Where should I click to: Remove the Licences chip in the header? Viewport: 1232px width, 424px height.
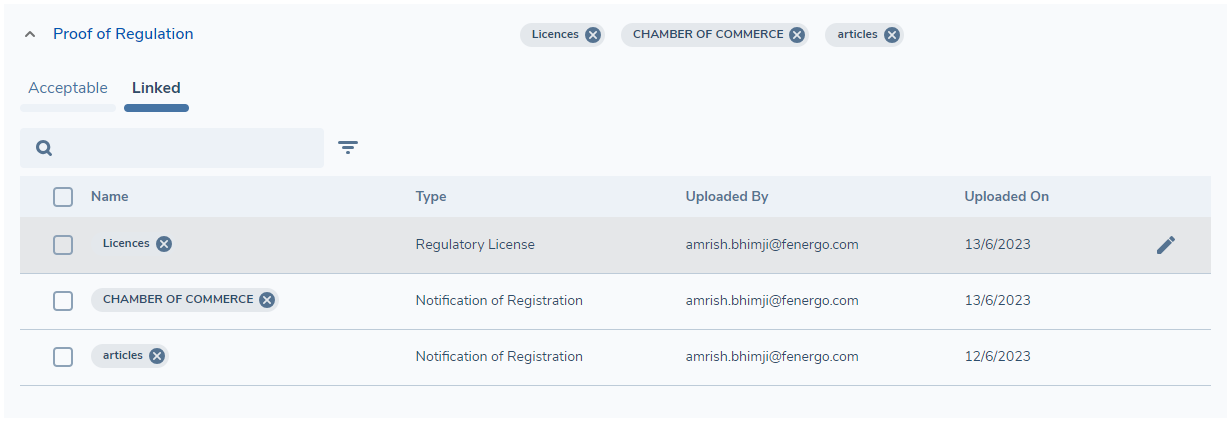[593, 35]
